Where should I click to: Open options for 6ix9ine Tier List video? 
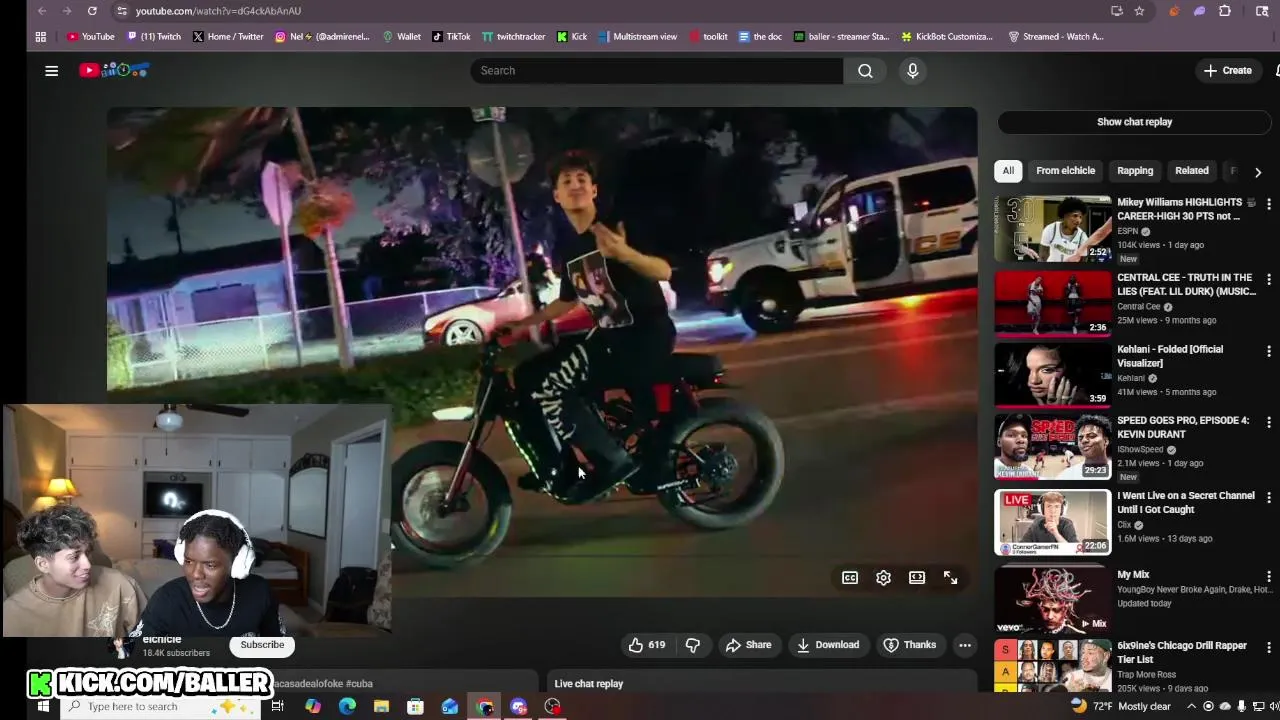(x=1269, y=647)
